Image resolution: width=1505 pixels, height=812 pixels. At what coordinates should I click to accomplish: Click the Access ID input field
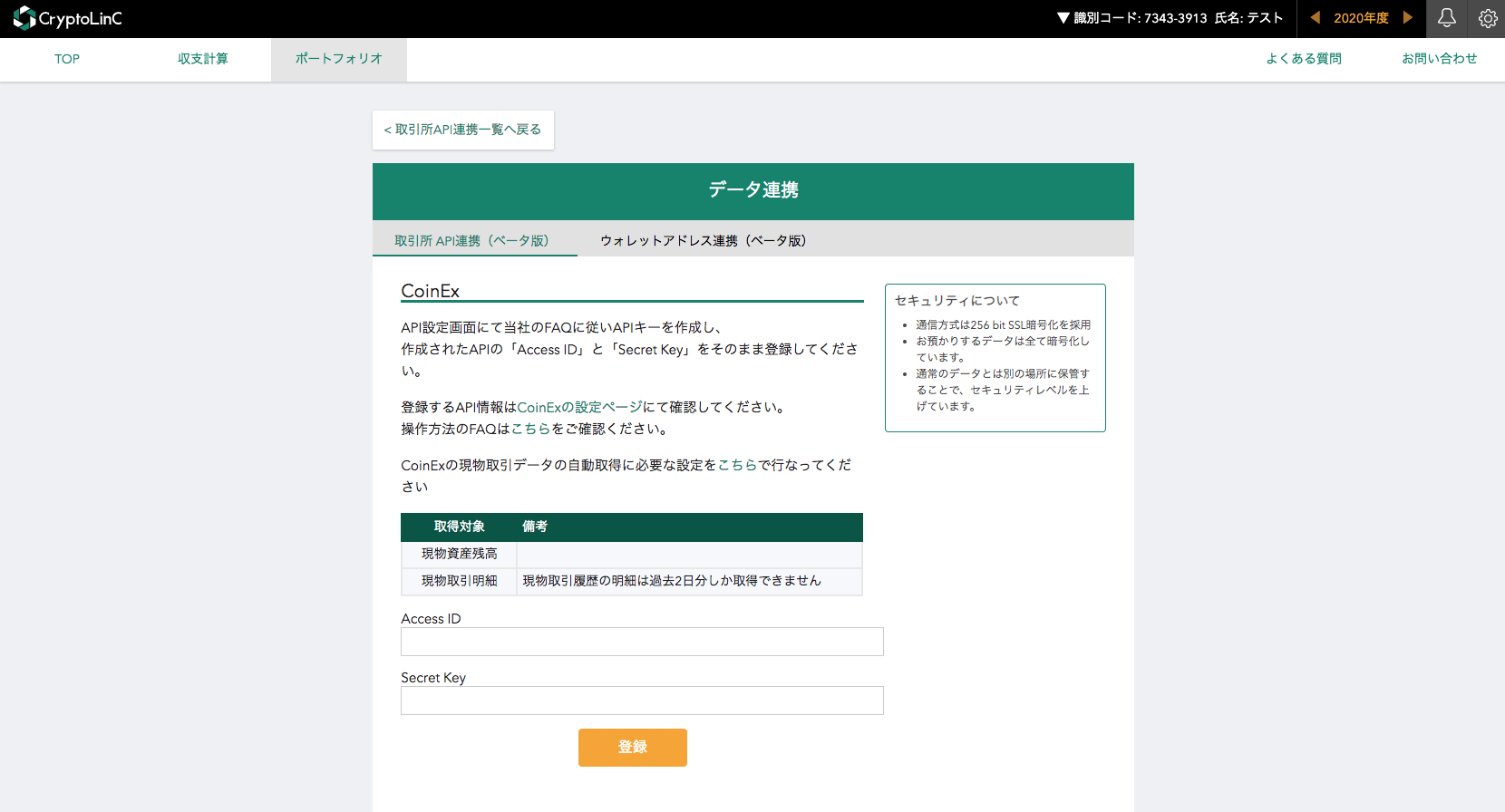point(642,642)
